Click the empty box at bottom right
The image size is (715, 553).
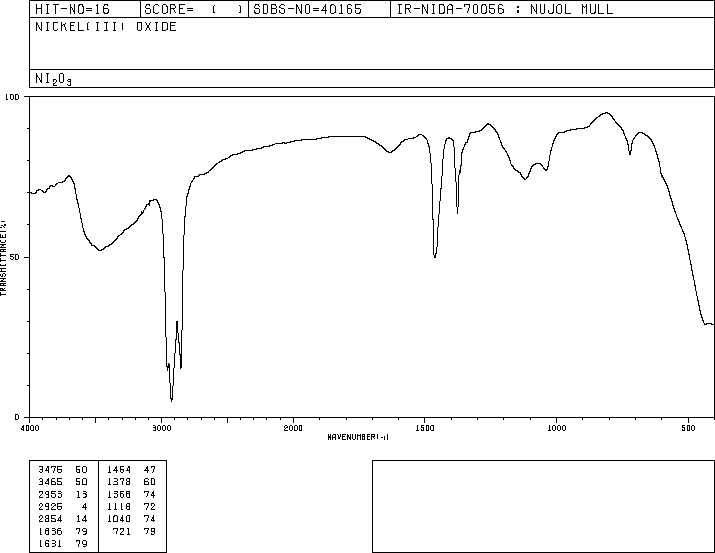pyautogui.click(x=543, y=506)
